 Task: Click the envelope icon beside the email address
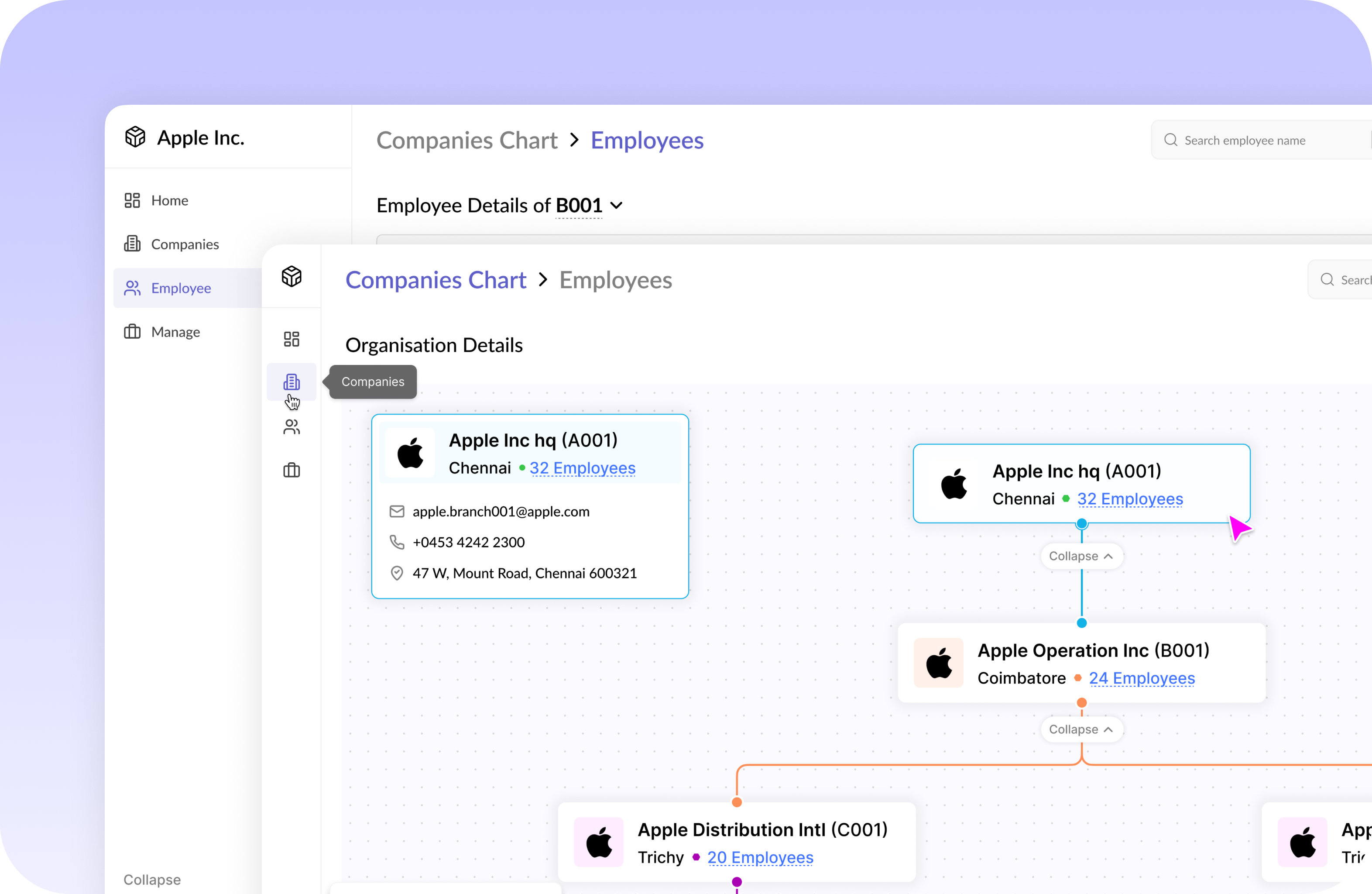397,512
